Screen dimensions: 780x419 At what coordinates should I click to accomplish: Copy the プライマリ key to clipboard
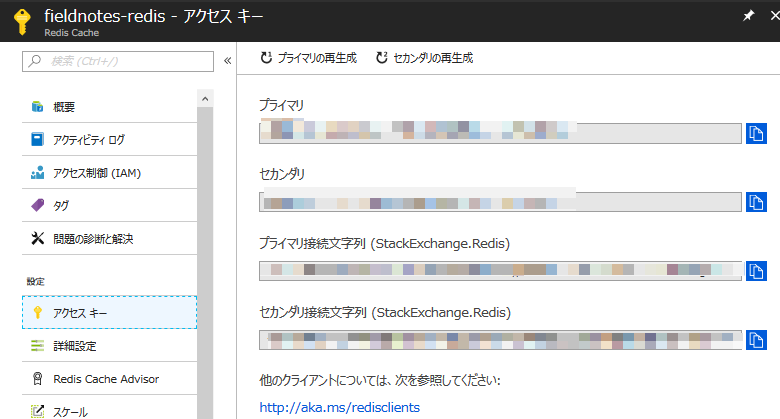pyautogui.click(x=756, y=133)
